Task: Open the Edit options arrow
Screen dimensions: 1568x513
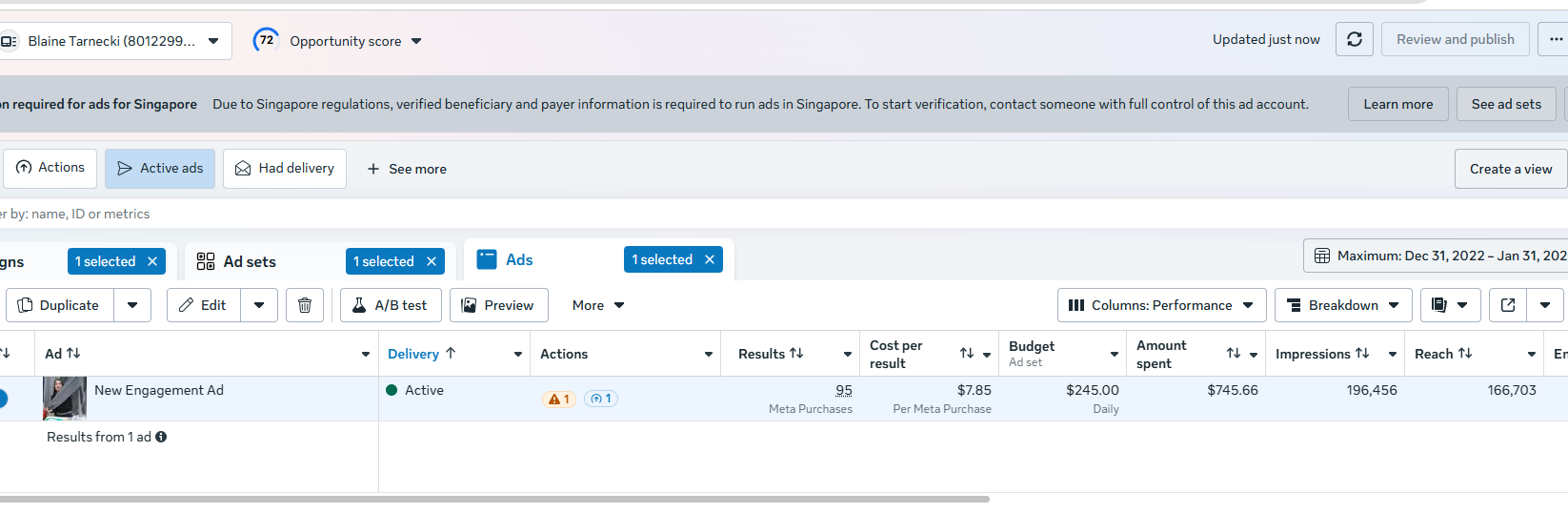Action: coord(259,305)
